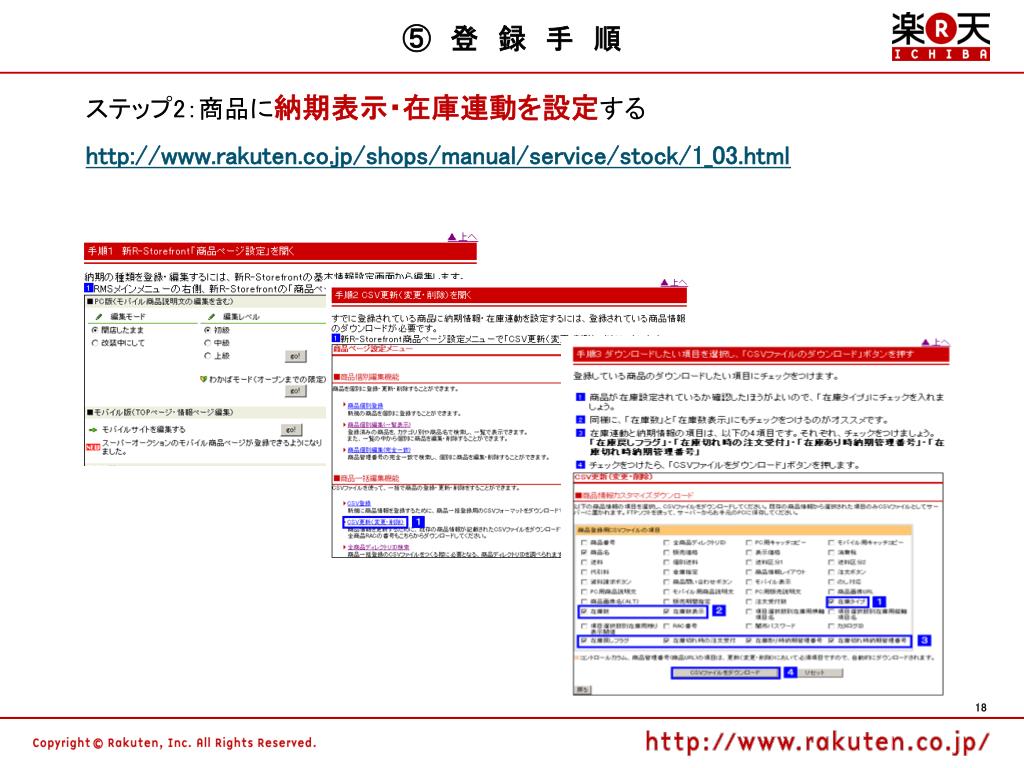Viewport: 1024px width, 768px height.
Task: Click the 商品情報カスタマイズダウンロード heading
Action: click(634, 496)
